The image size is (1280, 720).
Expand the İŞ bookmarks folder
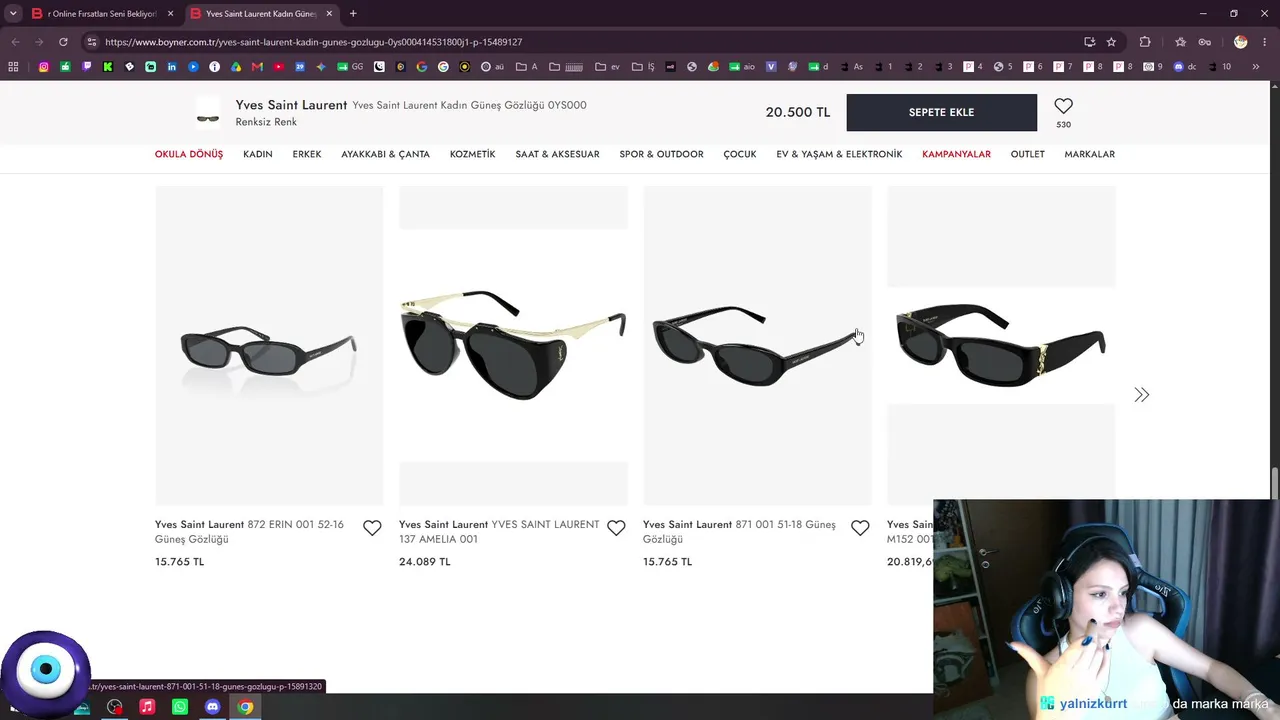tap(641, 67)
